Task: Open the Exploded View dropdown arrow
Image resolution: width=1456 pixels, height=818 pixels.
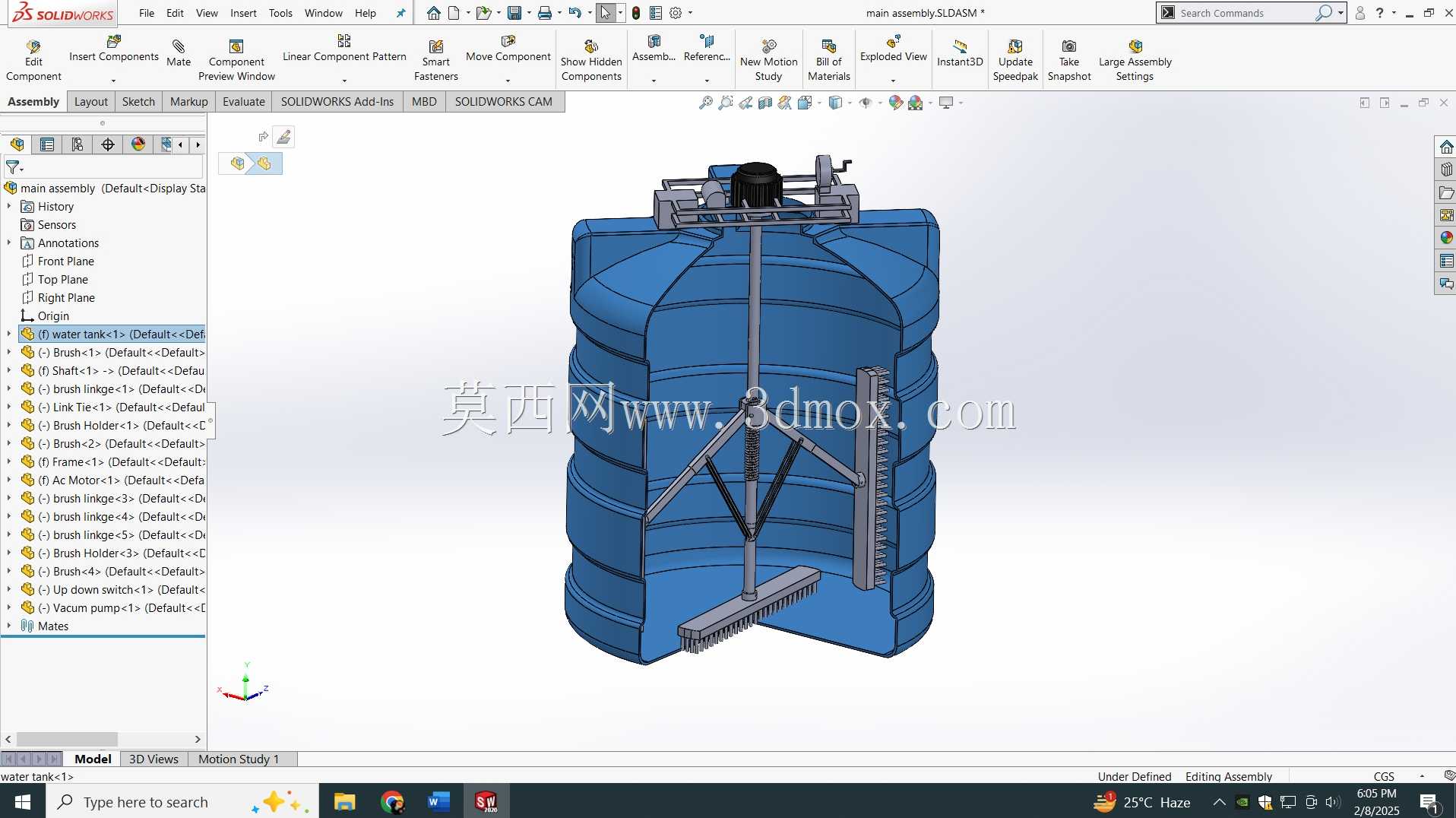Action: pyautogui.click(x=894, y=81)
